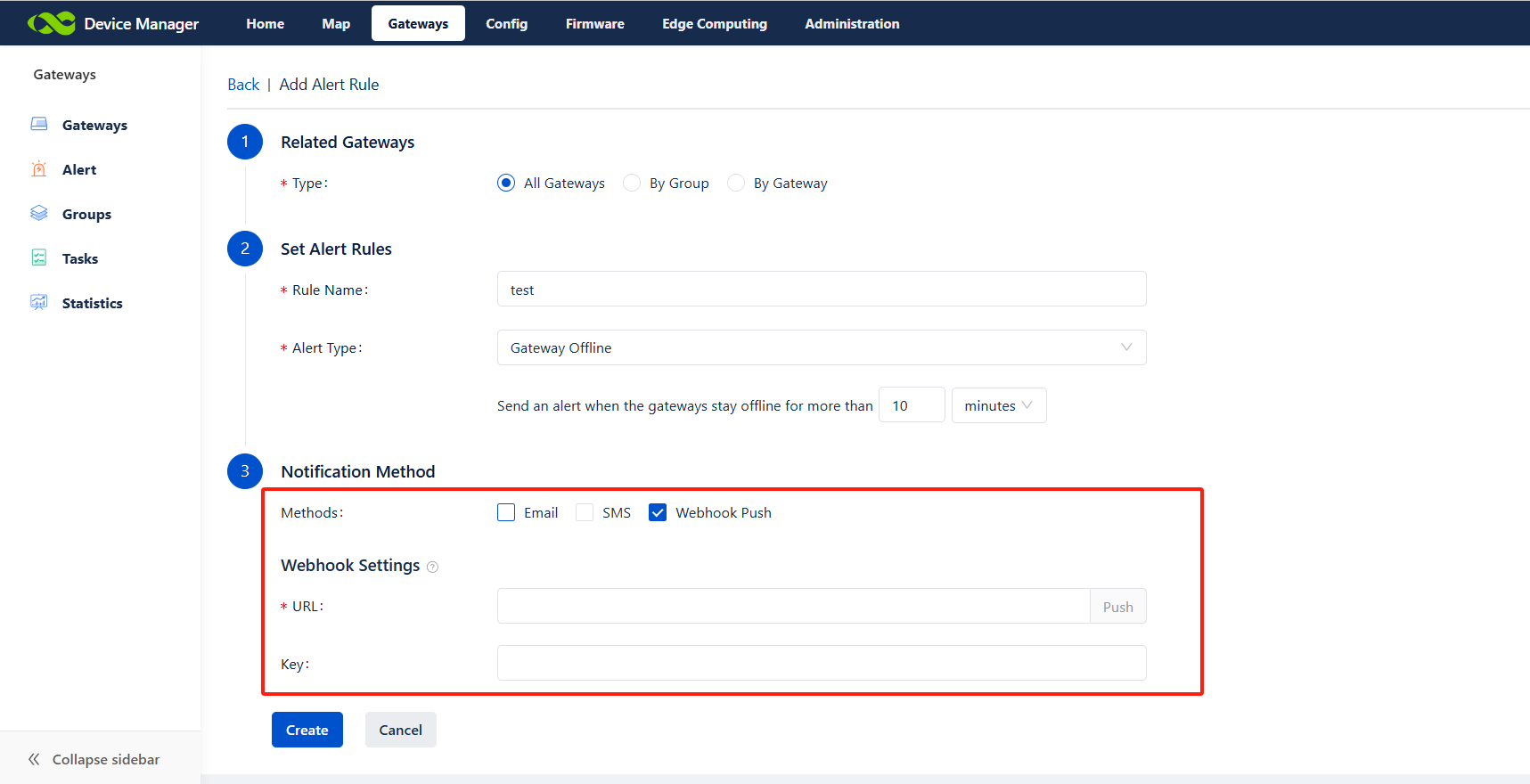Click the Webhook Settings help icon
This screenshot has width=1530, height=784.
point(432,567)
